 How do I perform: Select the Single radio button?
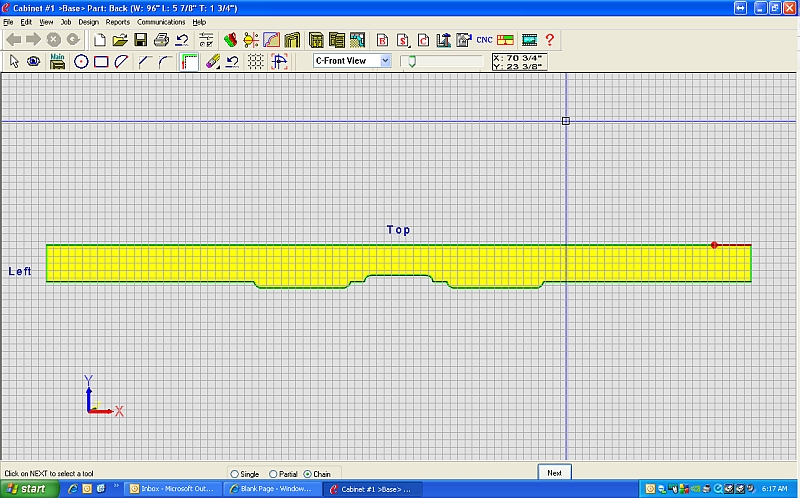(235, 474)
